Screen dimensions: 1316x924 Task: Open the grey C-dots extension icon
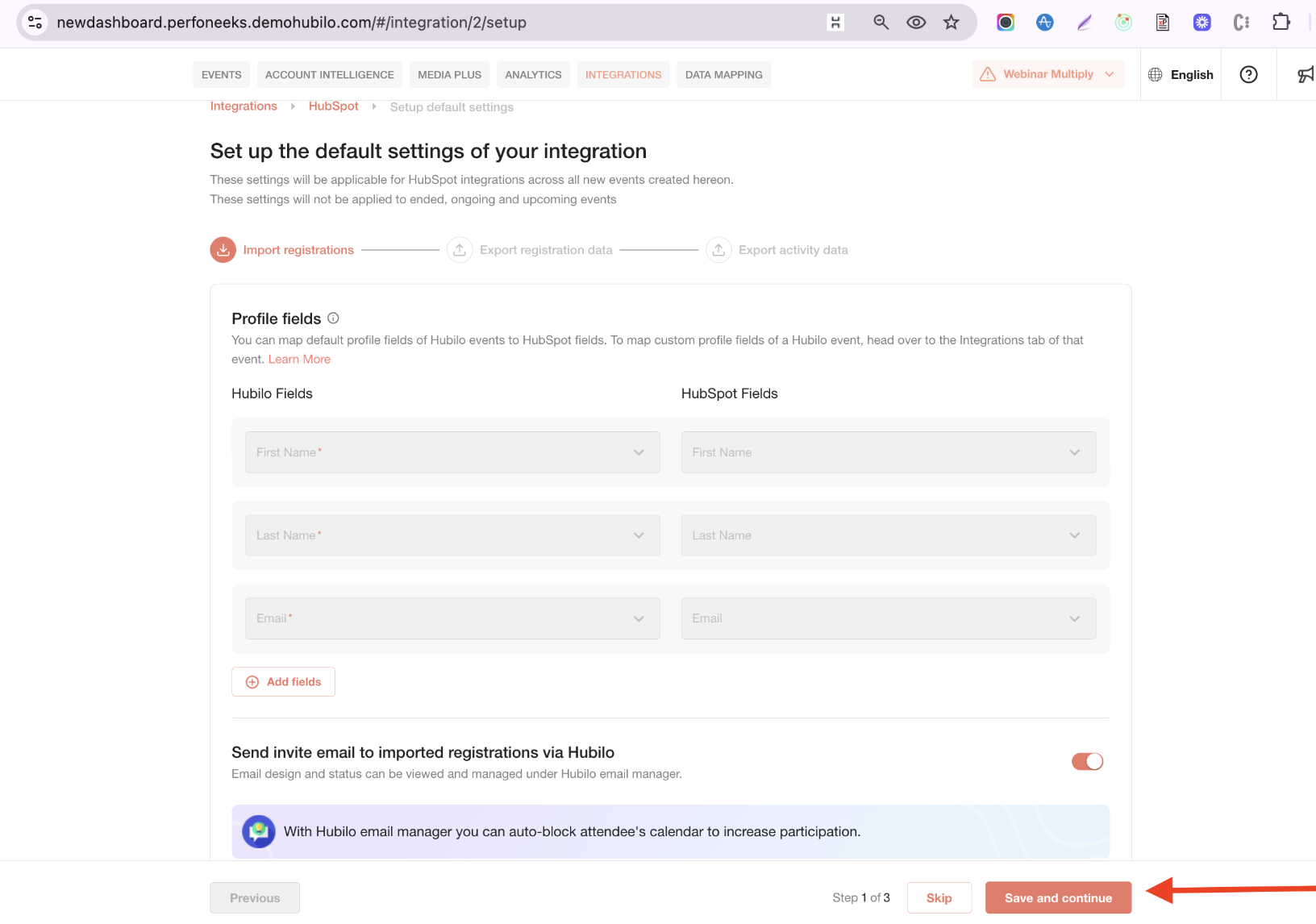[1242, 23]
